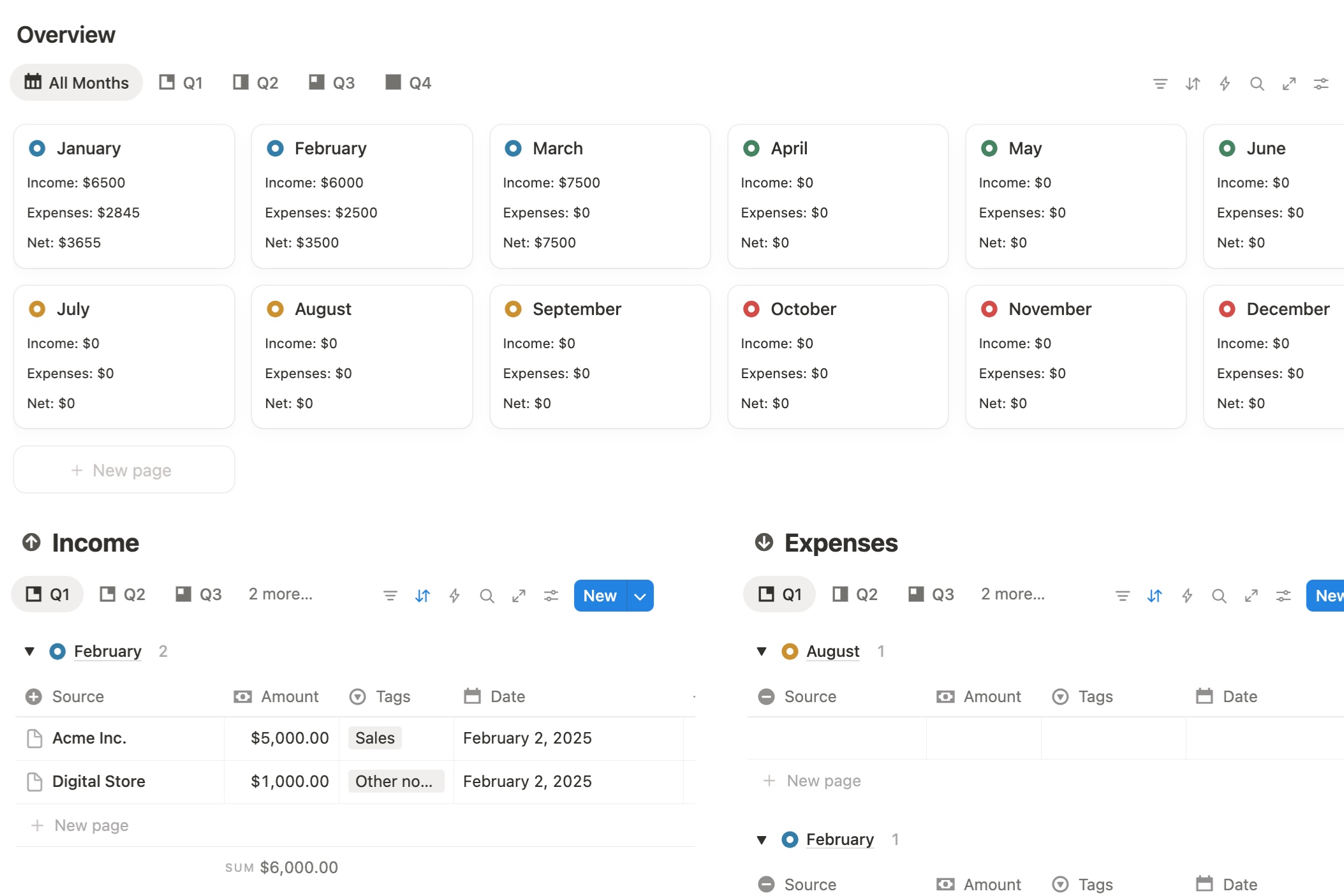Open the dropdown arrow beside Income New
Viewport: 1344px width, 896px height.
[640, 596]
